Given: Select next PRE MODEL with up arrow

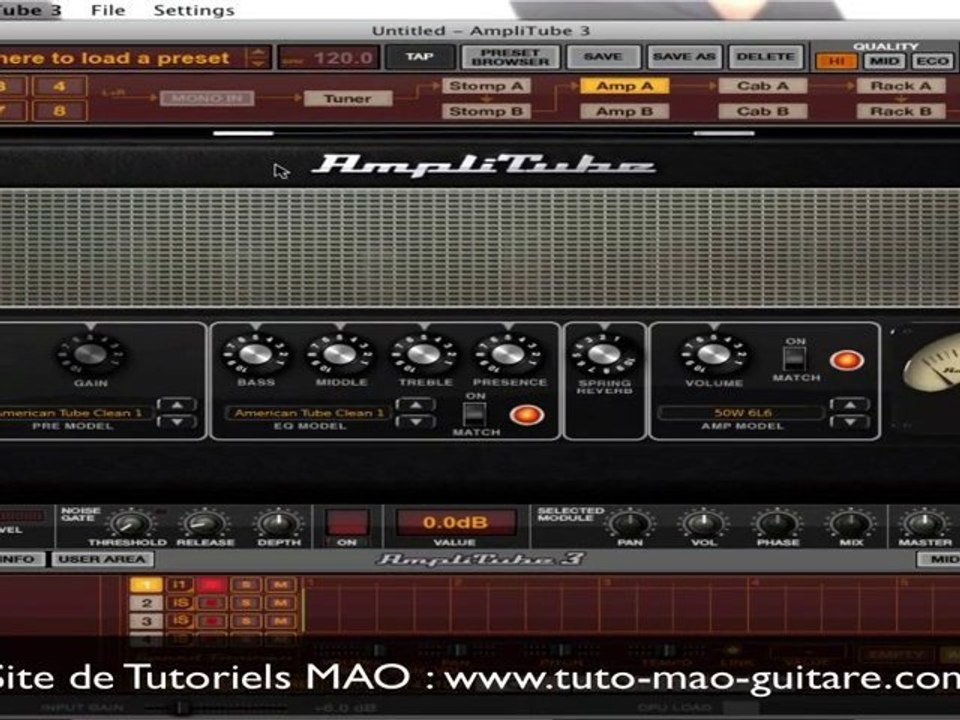Looking at the screenshot, I should (177, 405).
